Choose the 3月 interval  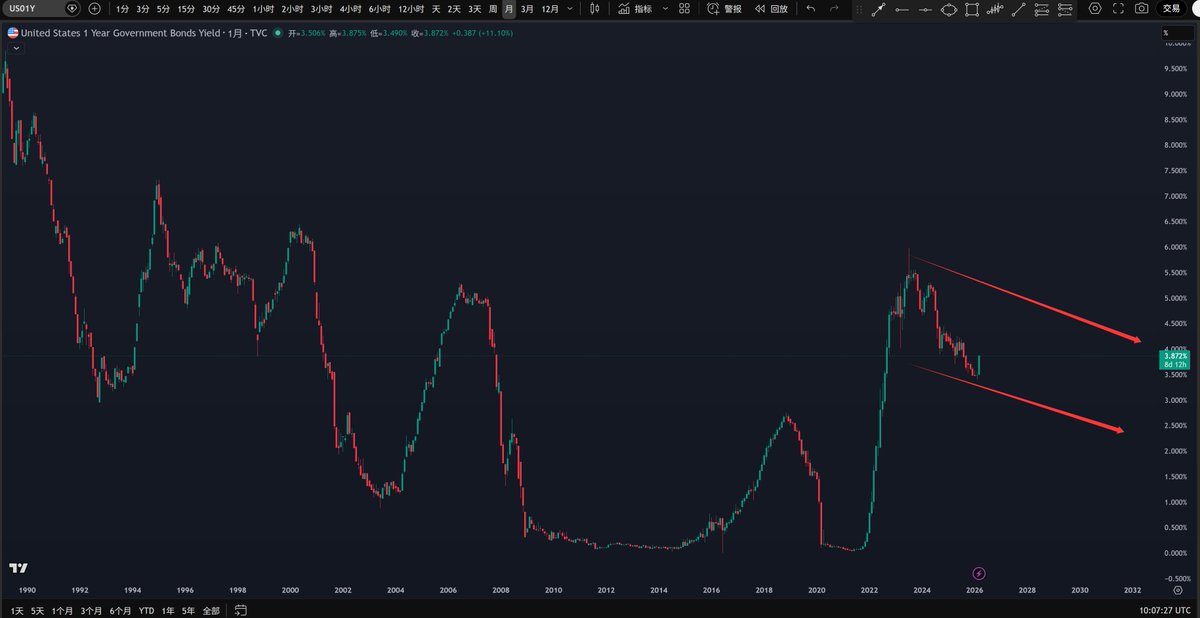(x=527, y=8)
